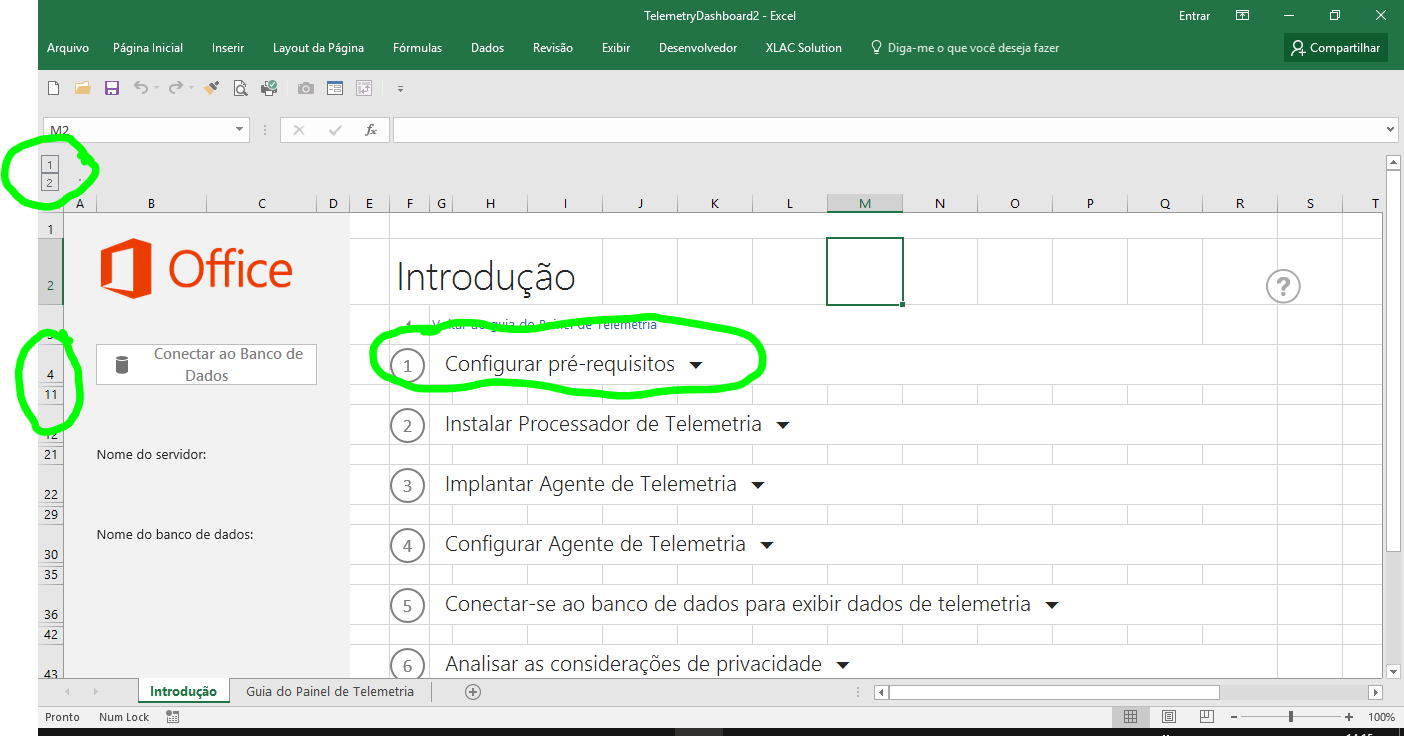This screenshot has height=736, width=1404.
Task: Click macro recording icon in status bar
Action: pyautogui.click(x=173, y=717)
